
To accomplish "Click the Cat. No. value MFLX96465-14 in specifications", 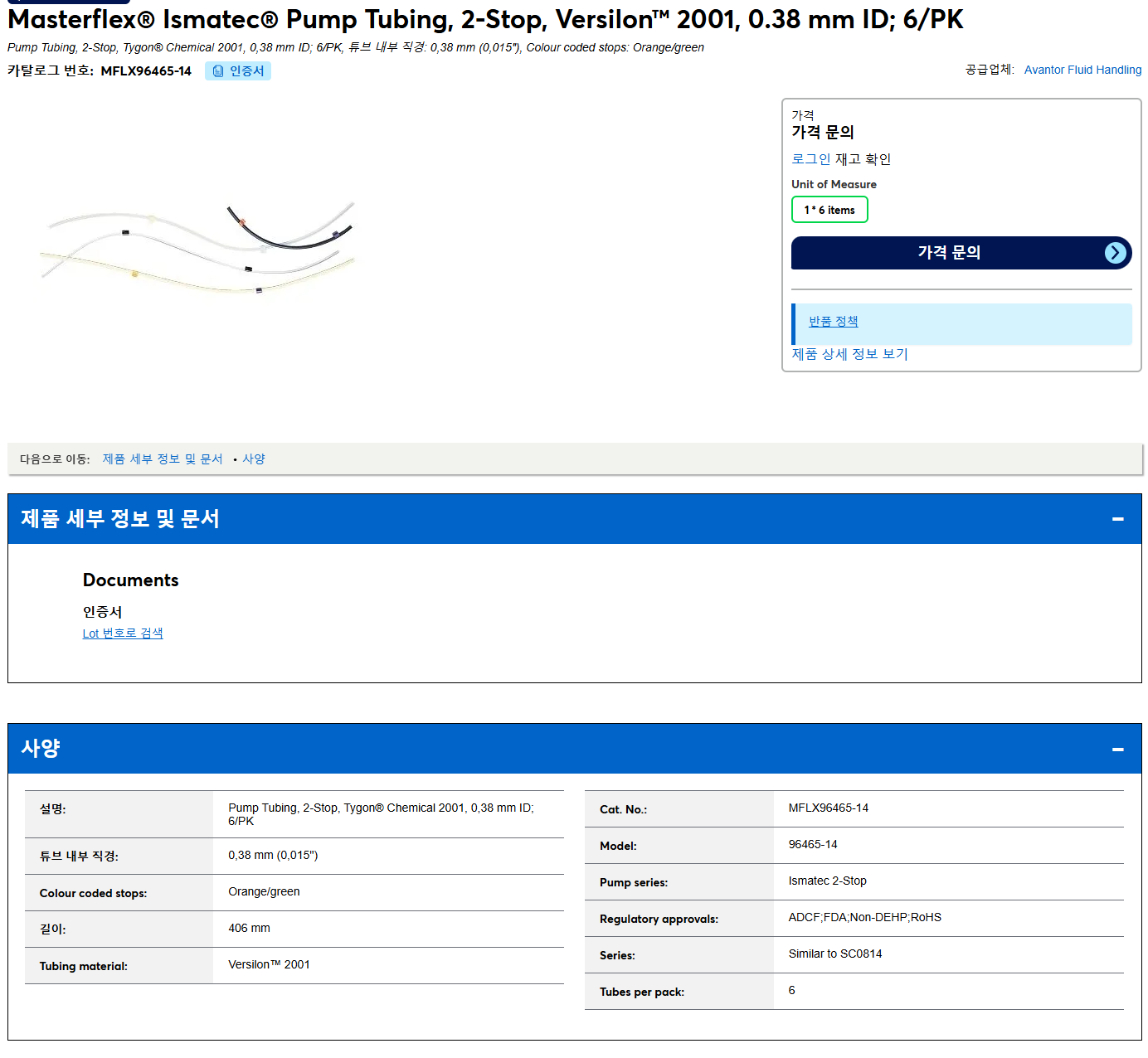I will coord(828,808).
